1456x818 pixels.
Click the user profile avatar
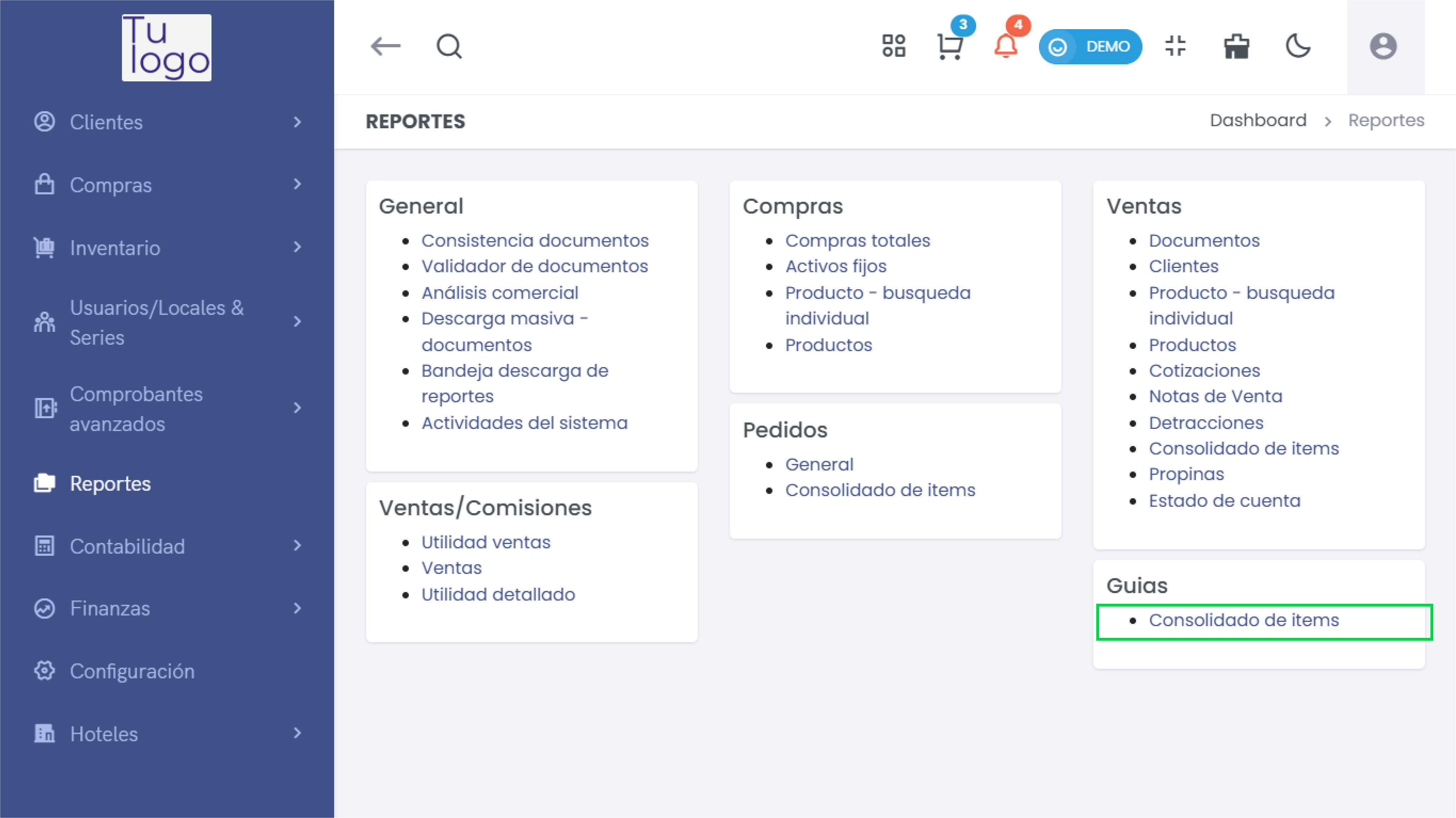tap(1383, 46)
